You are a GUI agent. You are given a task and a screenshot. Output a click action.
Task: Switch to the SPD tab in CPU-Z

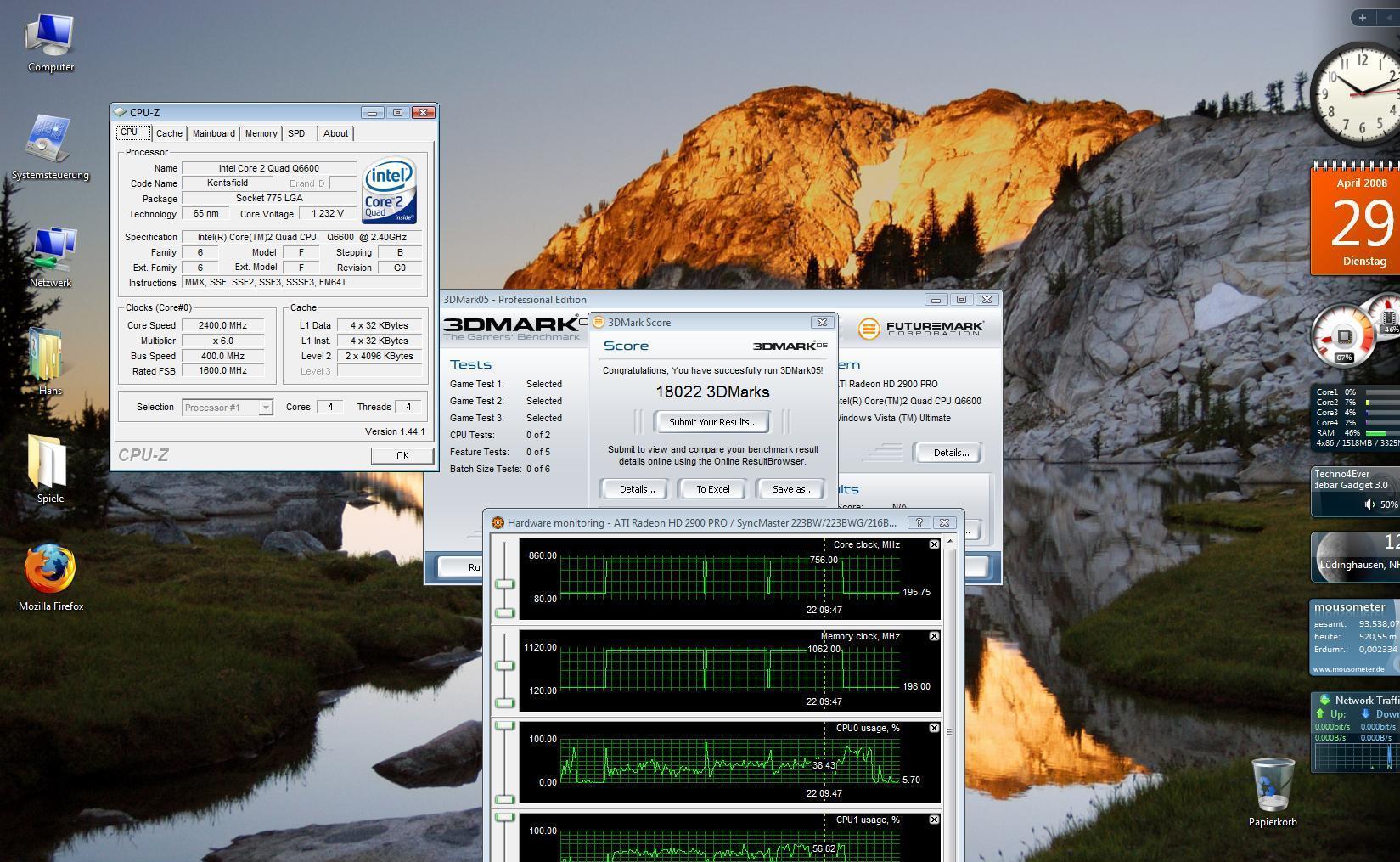(296, 133)
